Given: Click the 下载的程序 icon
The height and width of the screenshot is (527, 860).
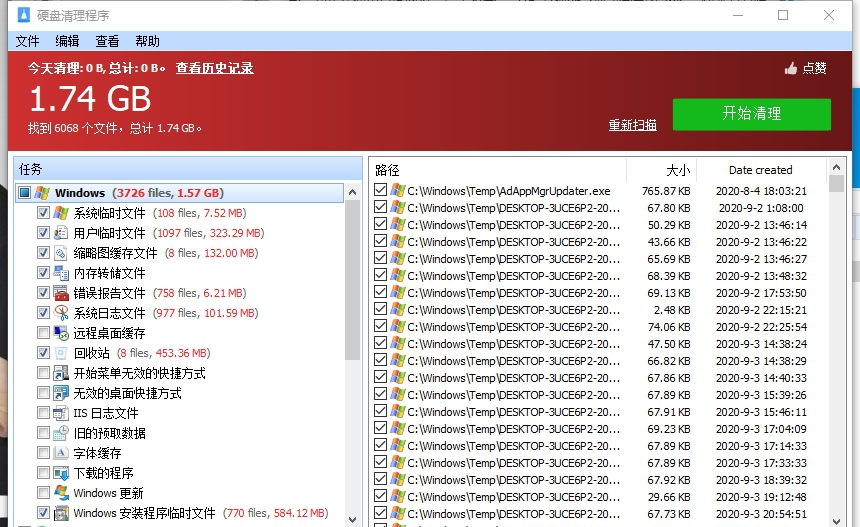Looking at the screenshot, I should coord(61,473).
